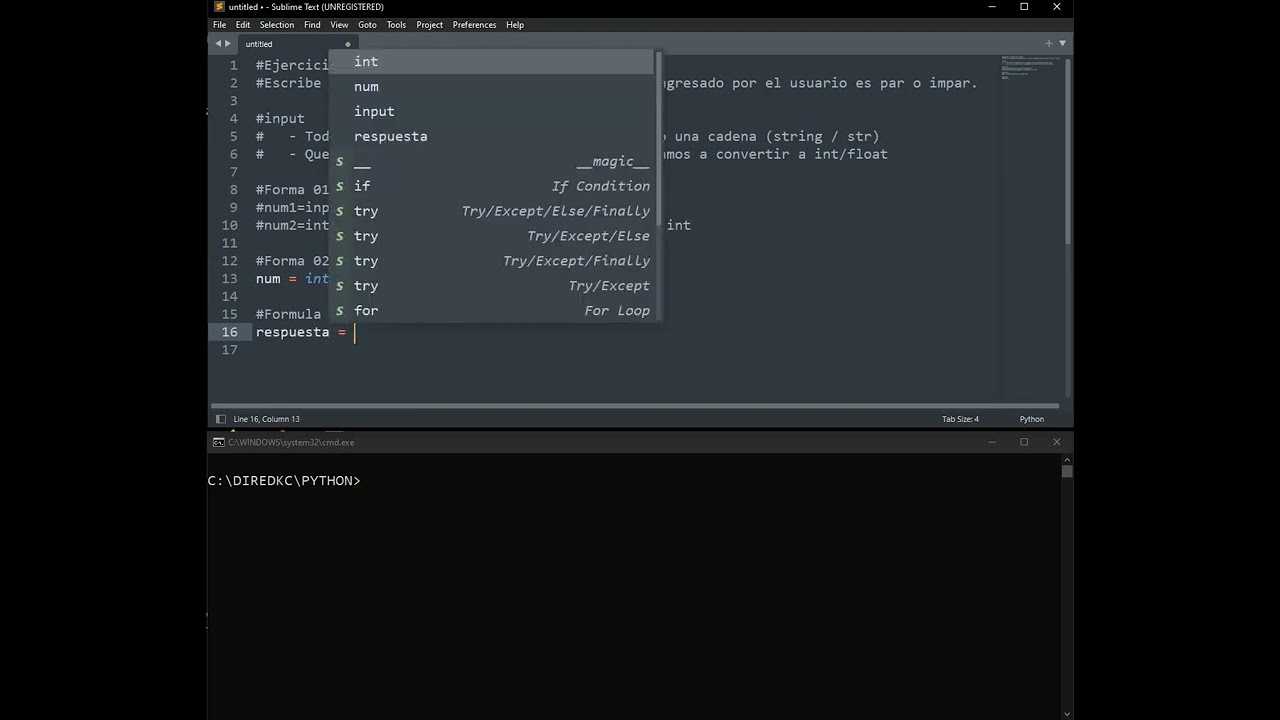Click the editor vertical scrollbar
The width and height of the screenshot is (1280, 720).
coord(1067,150)
